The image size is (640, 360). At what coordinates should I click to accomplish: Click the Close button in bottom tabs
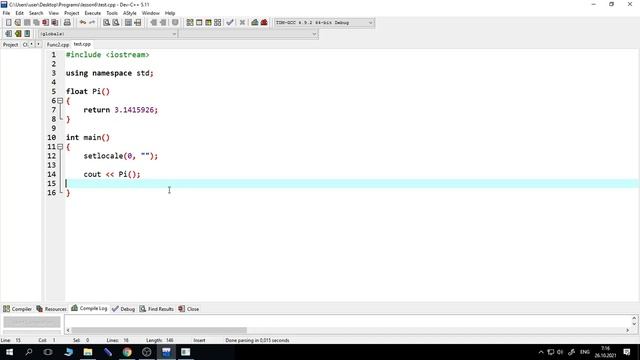click(189, 309)
